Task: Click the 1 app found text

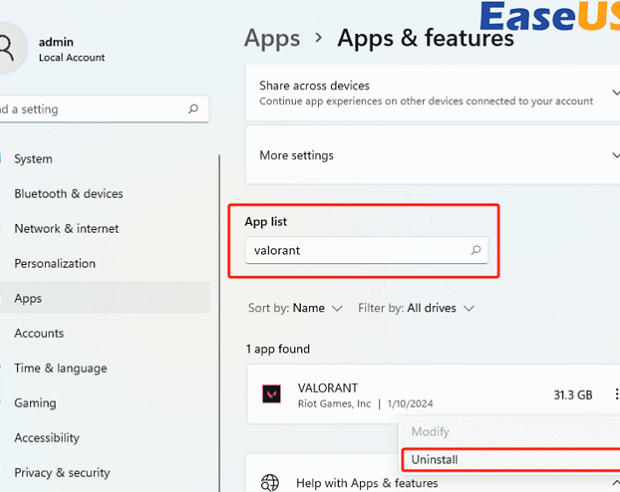Action: click(x=278, y=349)
